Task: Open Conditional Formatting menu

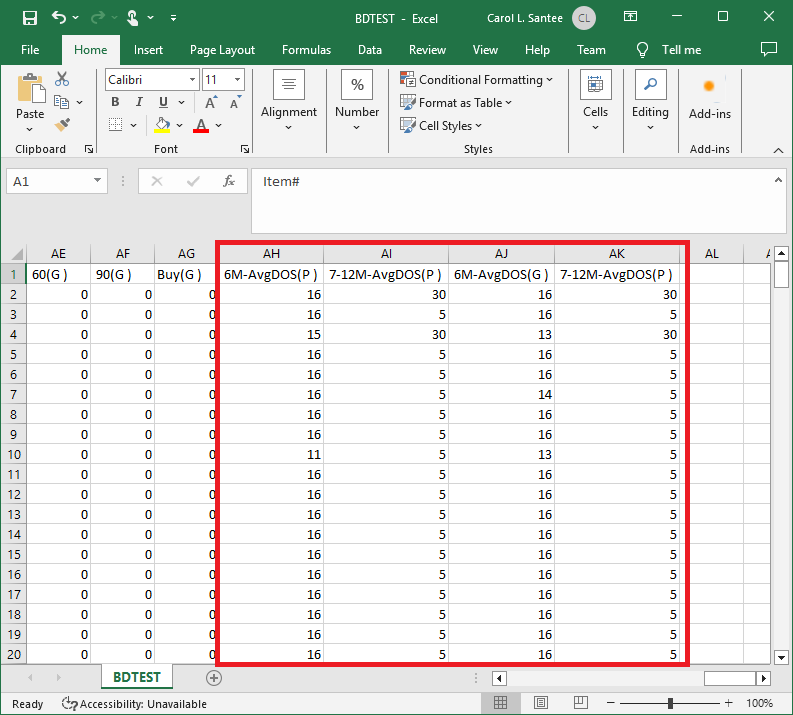Action: pyautogui.click(x=476, y=79)
